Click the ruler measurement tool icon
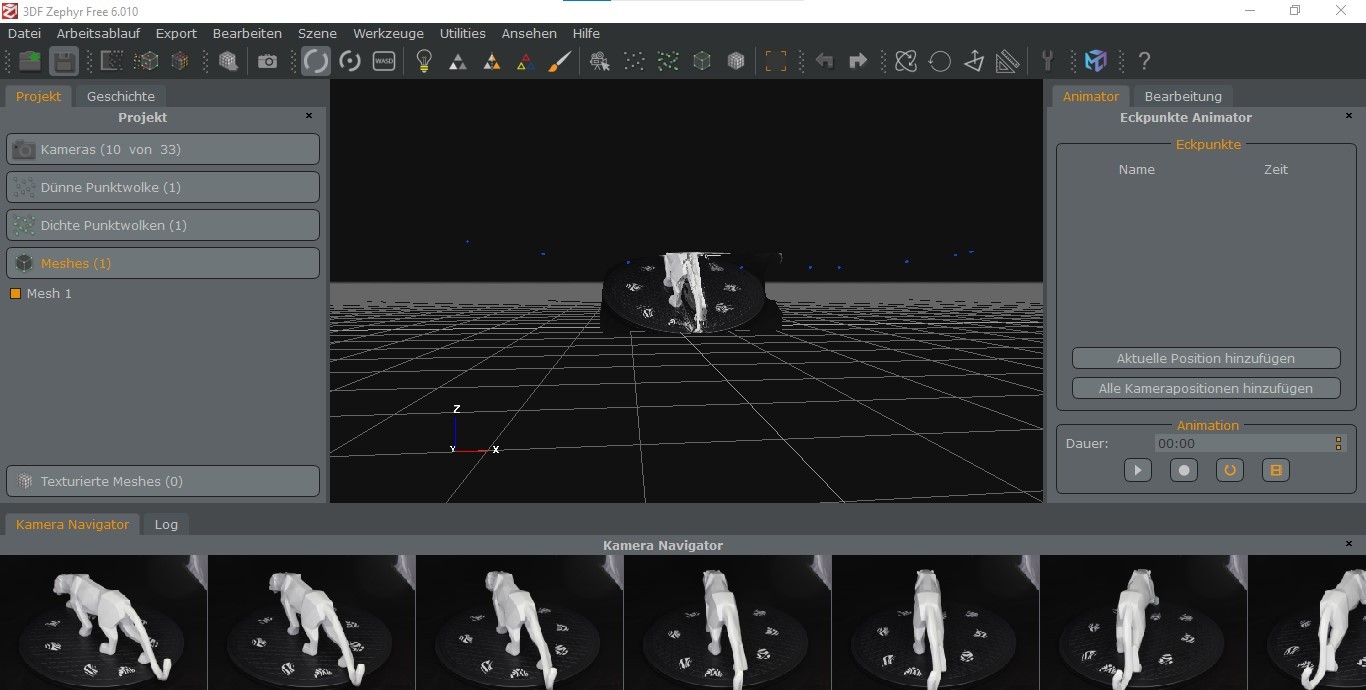The width and height of the screenshot is (1366, 690). point(1008,62)
